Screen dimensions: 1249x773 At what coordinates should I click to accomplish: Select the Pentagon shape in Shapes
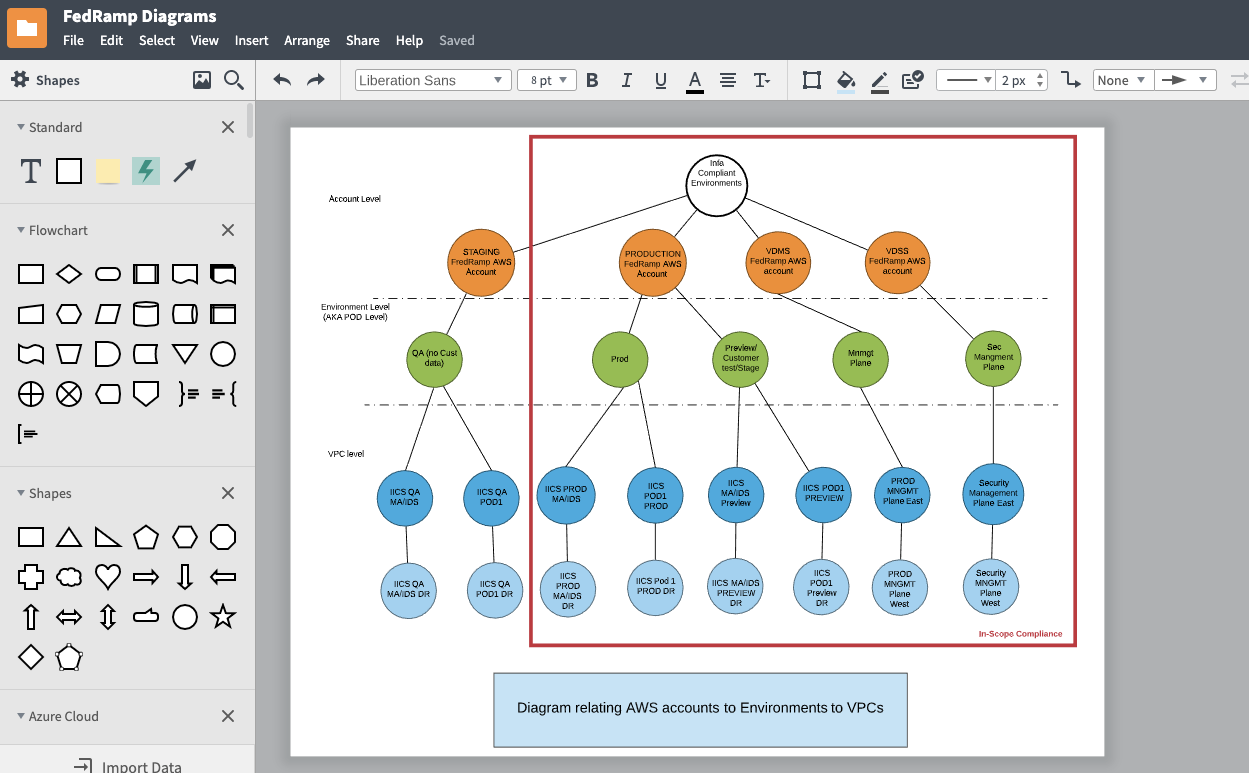(x=146, y=537)
